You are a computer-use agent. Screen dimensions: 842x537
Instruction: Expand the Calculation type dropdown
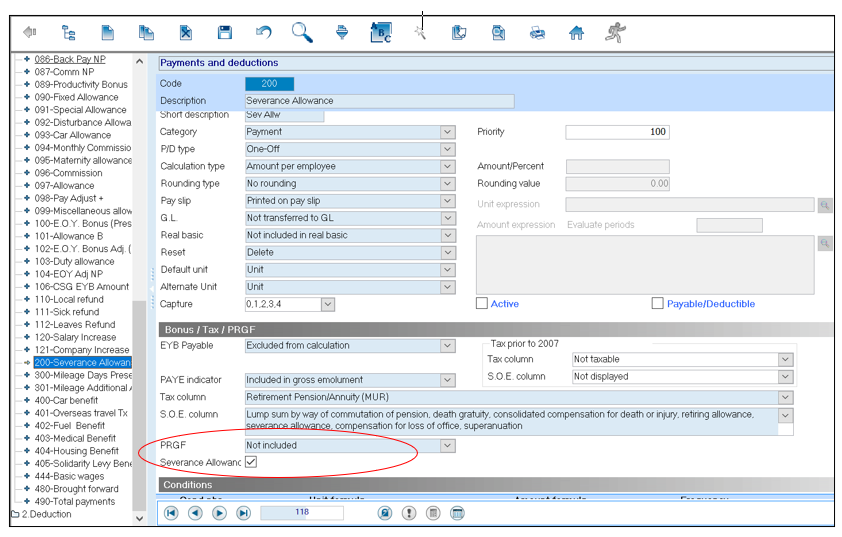pos(447,166)
